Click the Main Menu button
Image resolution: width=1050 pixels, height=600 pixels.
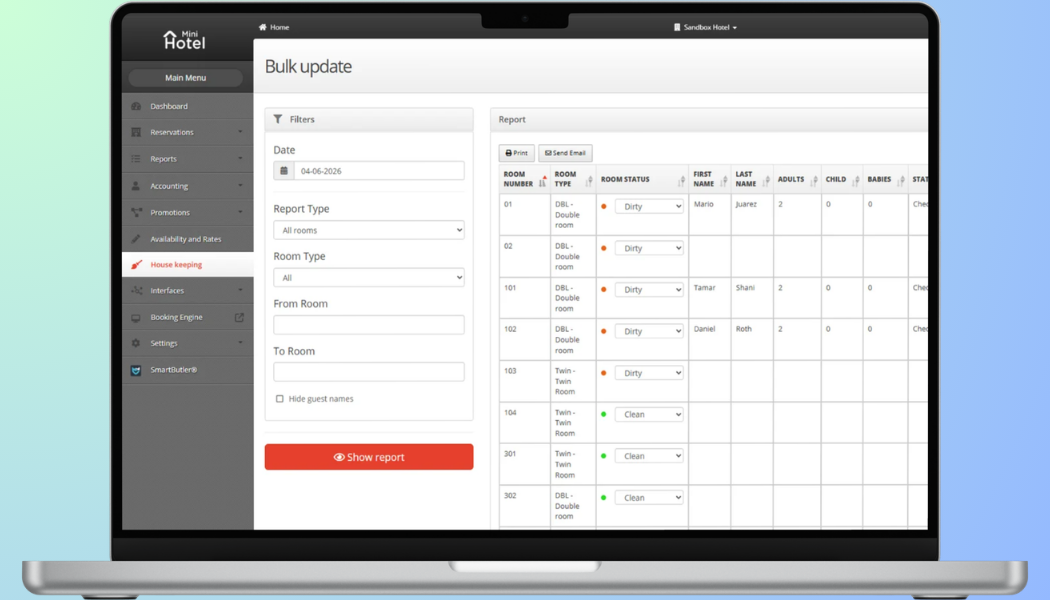point(185,78)
